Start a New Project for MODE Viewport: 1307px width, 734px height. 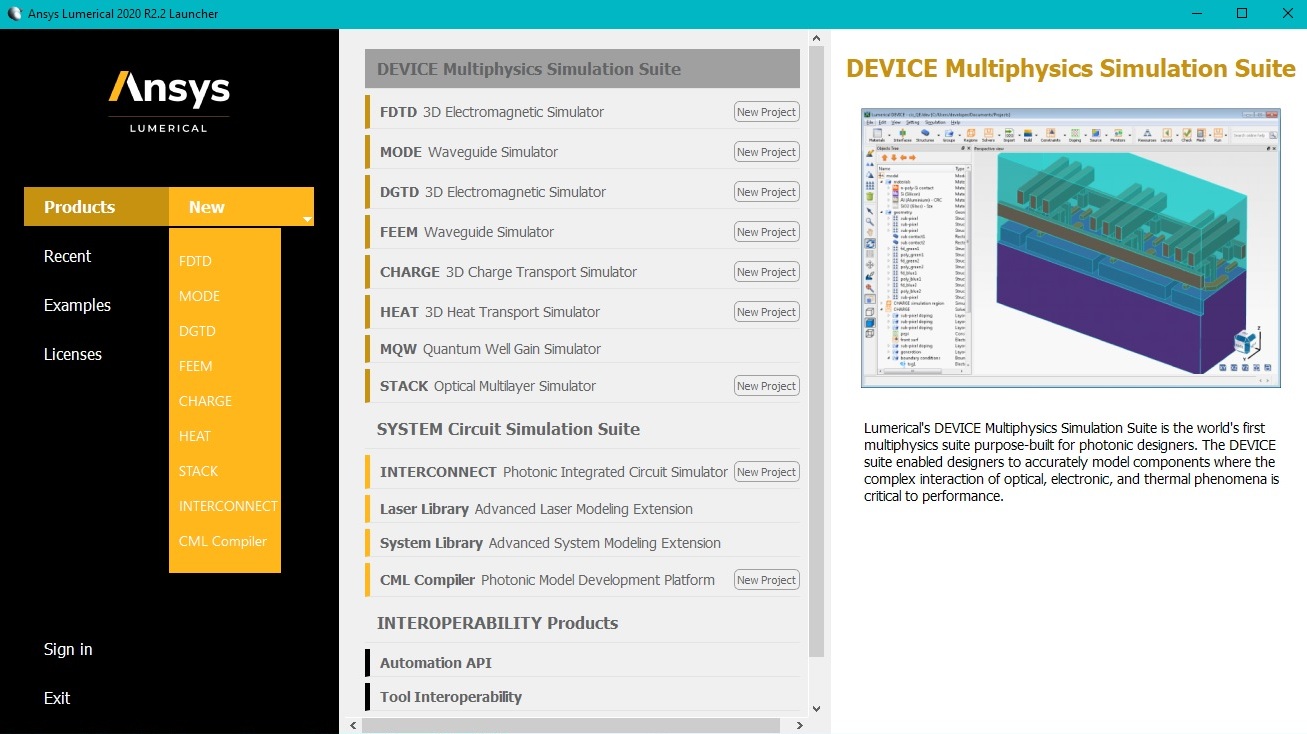click(x=766, y=152)
